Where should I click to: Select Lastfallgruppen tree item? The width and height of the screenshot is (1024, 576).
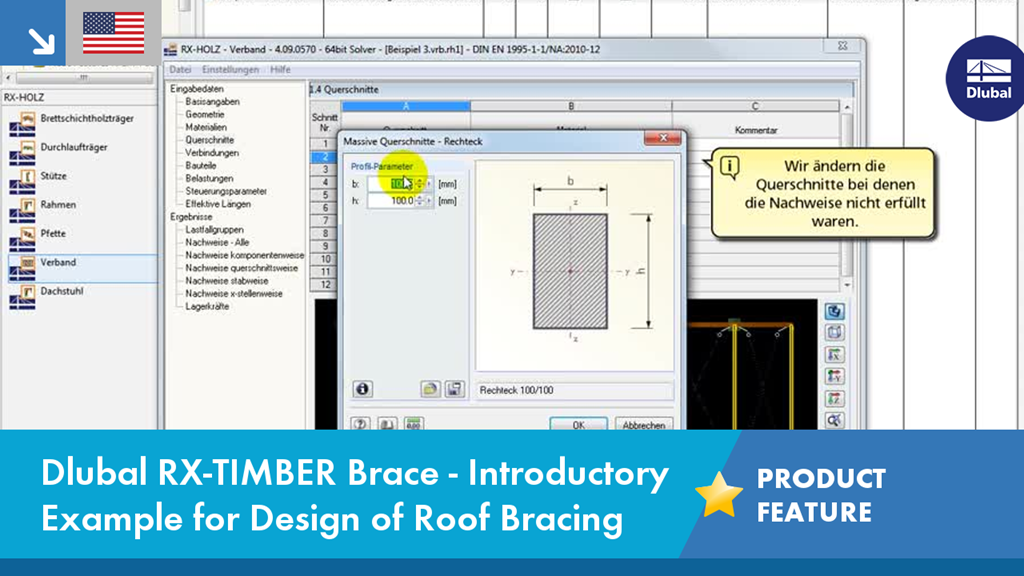pos(214,230)
